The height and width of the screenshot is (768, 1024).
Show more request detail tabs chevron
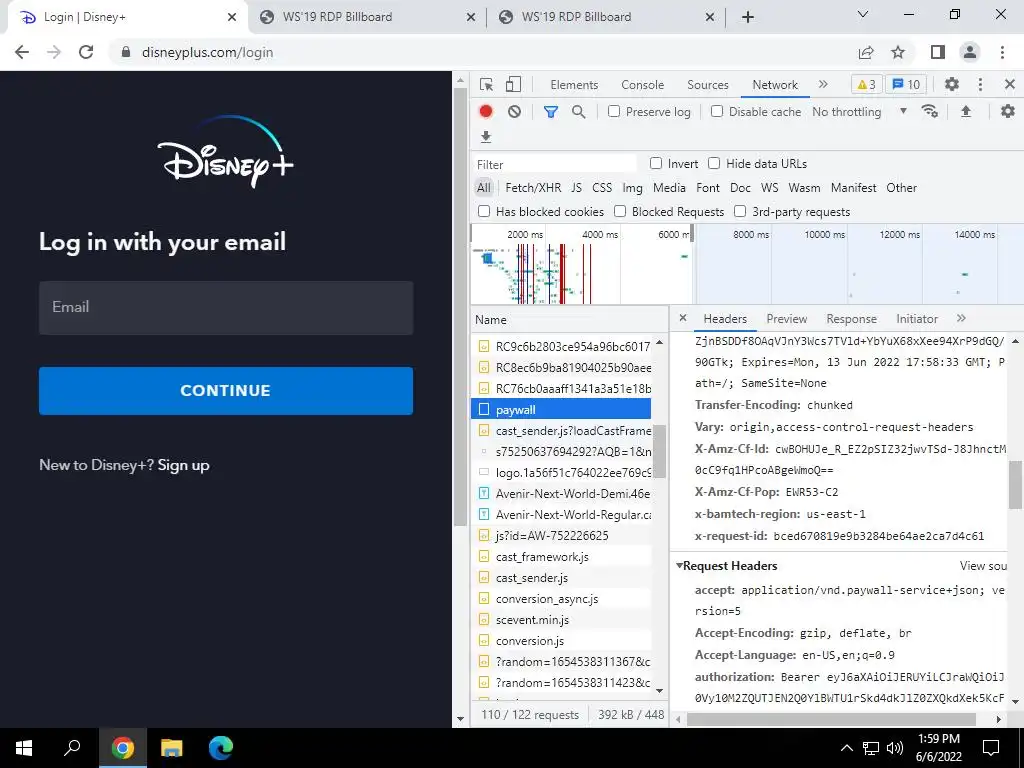961,318
